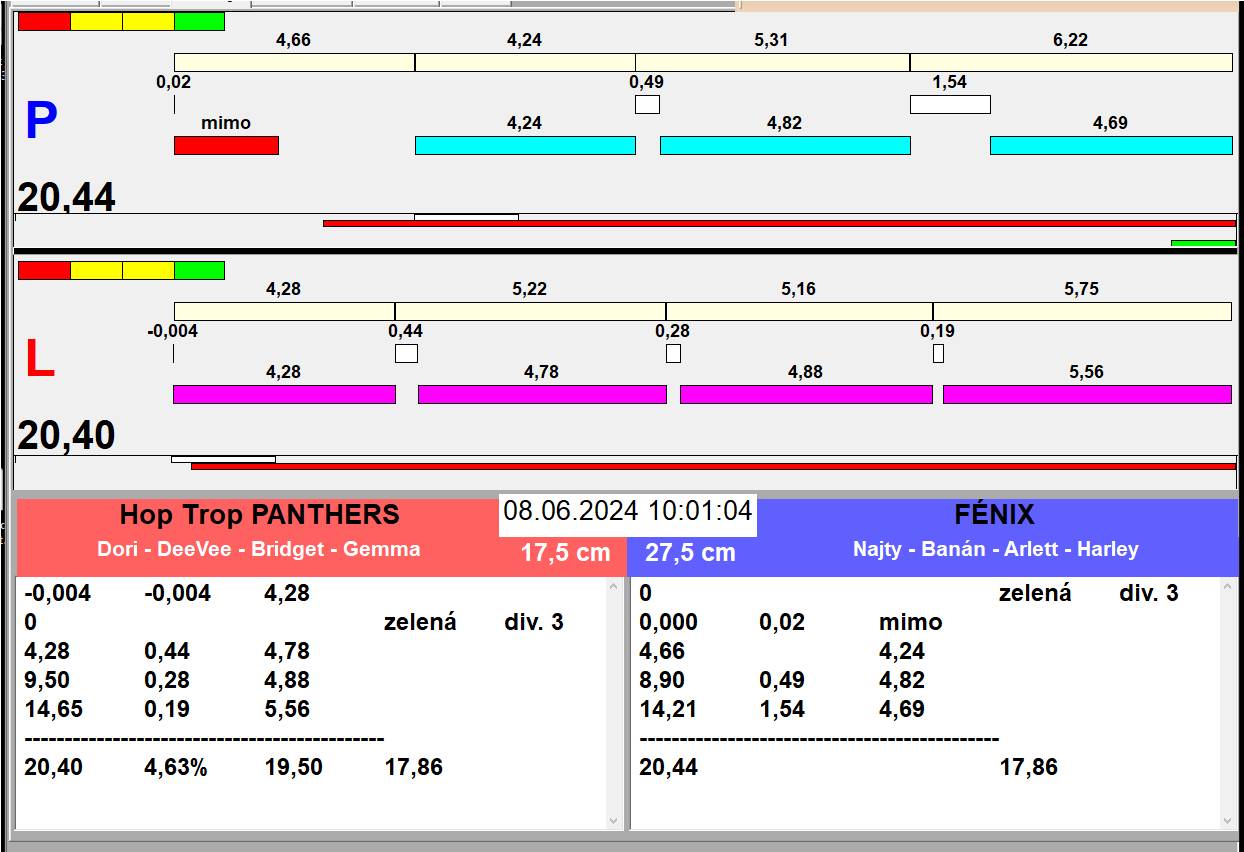The width and height of the screenshot is (1244, 852).
Task: Click the large 20,44 total in lane P
Action: click(66, 198)
